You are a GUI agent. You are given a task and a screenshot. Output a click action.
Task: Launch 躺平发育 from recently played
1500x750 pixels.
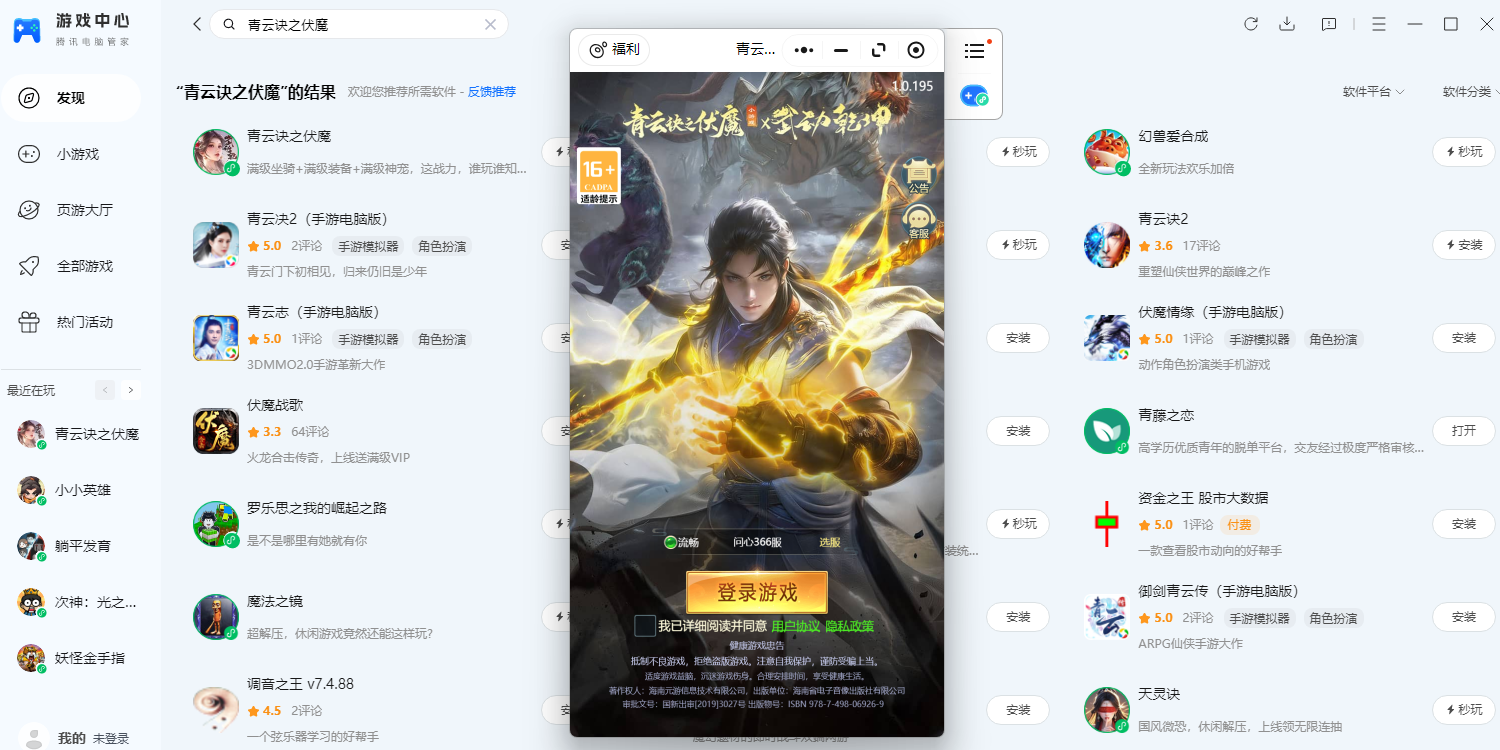(x=65, y=546)
